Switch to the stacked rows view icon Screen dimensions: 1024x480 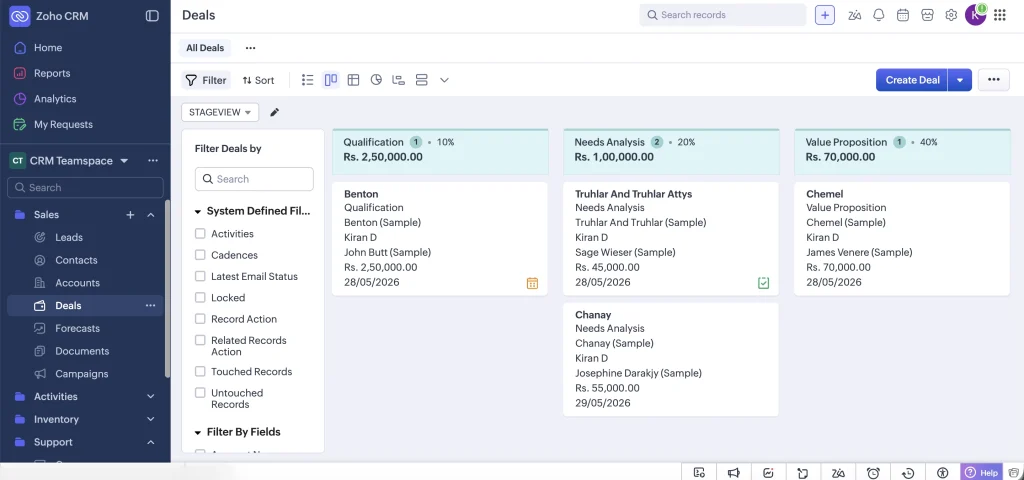click(421, 80)
